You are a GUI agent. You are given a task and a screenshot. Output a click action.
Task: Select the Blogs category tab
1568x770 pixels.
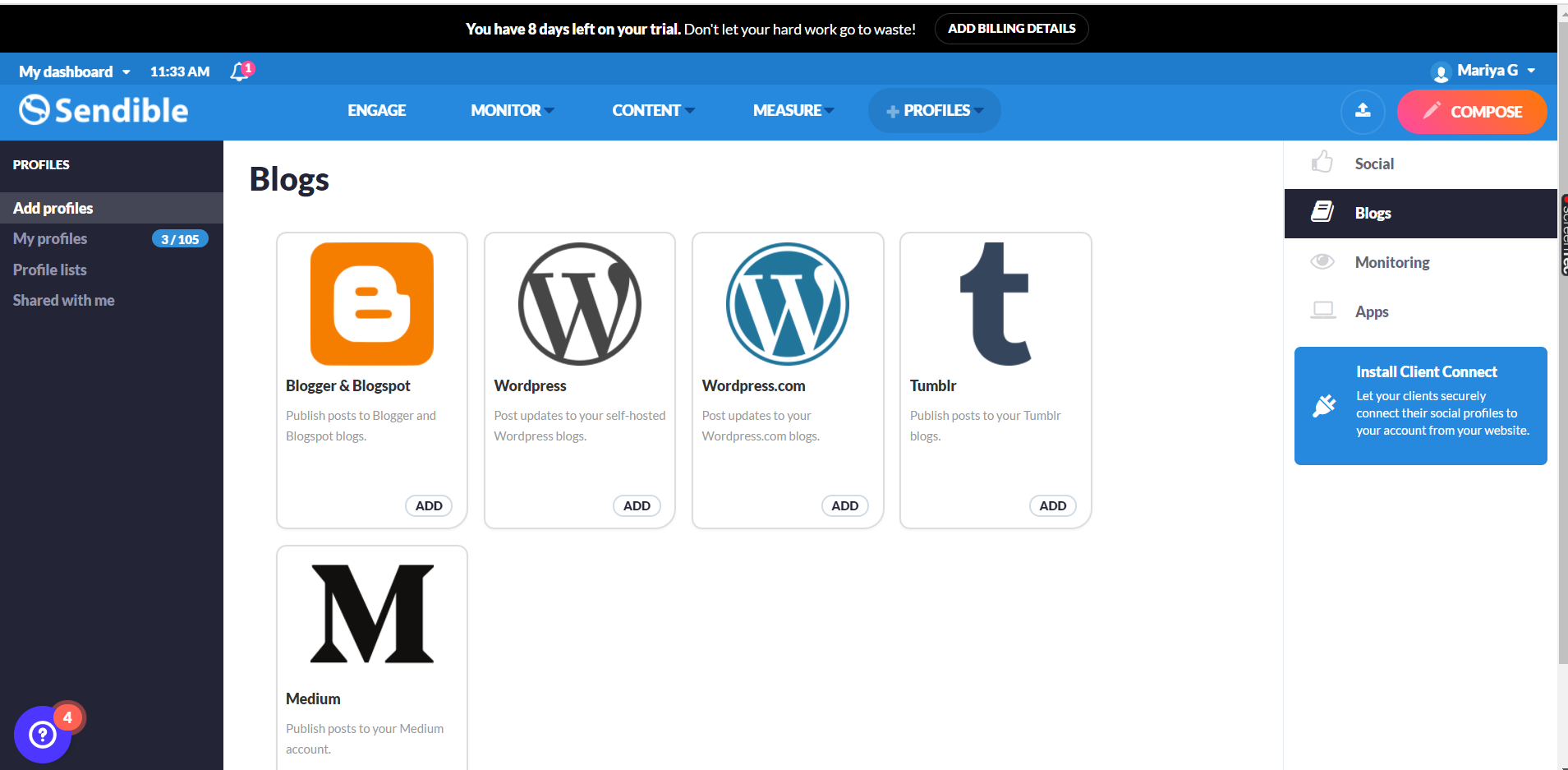(x=1421, y=214)
